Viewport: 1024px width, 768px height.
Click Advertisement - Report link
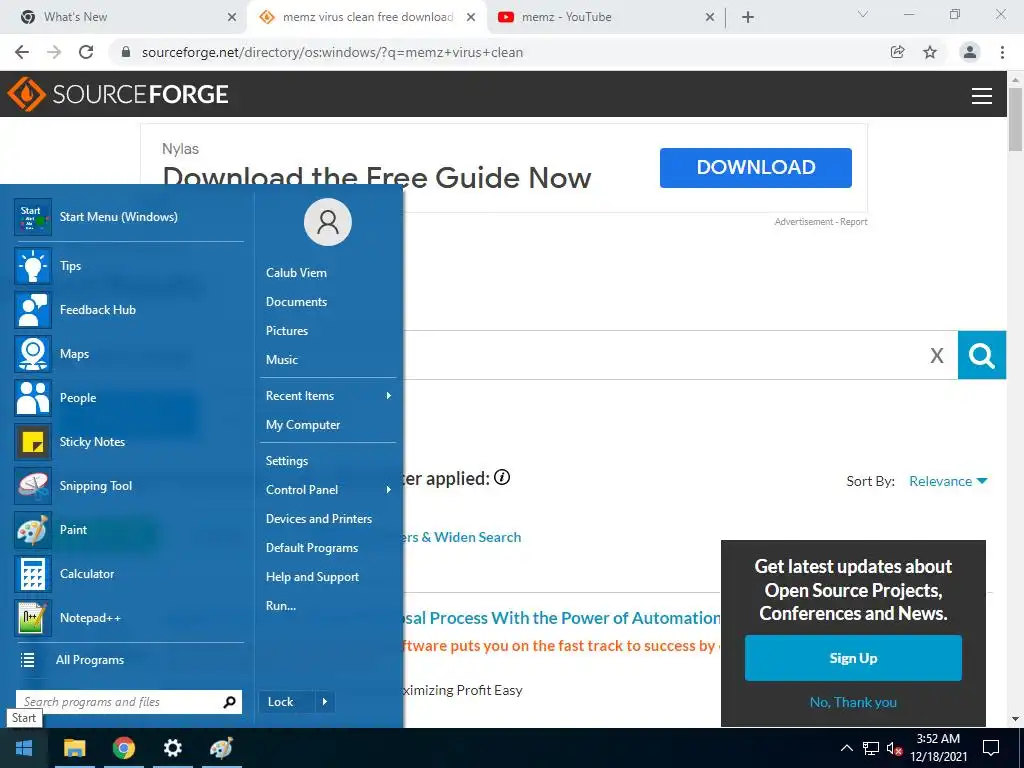coord(821,222)
